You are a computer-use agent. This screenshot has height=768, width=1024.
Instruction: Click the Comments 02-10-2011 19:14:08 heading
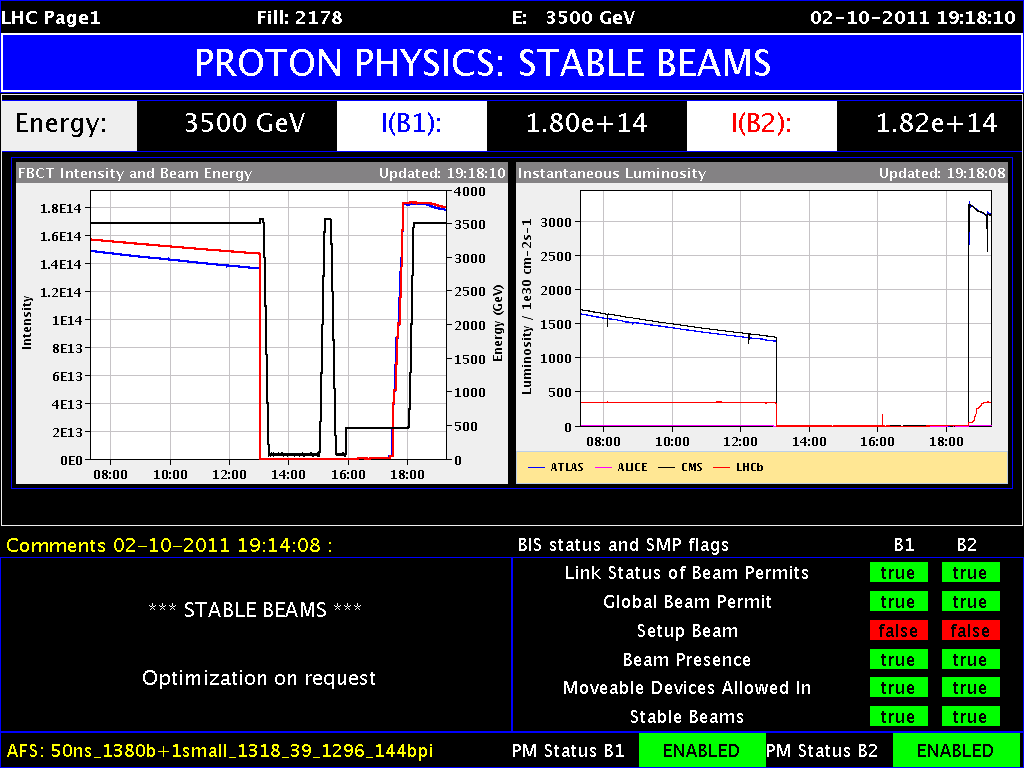pos(168,545)
